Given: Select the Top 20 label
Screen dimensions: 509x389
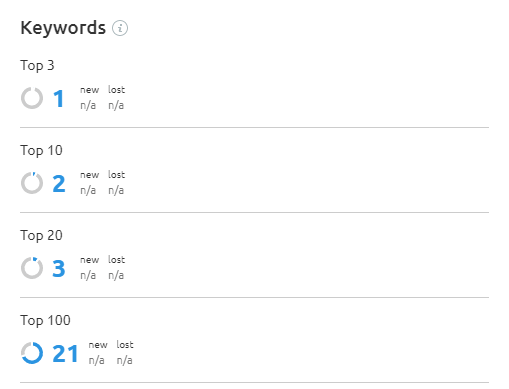Looking at the screenshot, I should point(41,236).
